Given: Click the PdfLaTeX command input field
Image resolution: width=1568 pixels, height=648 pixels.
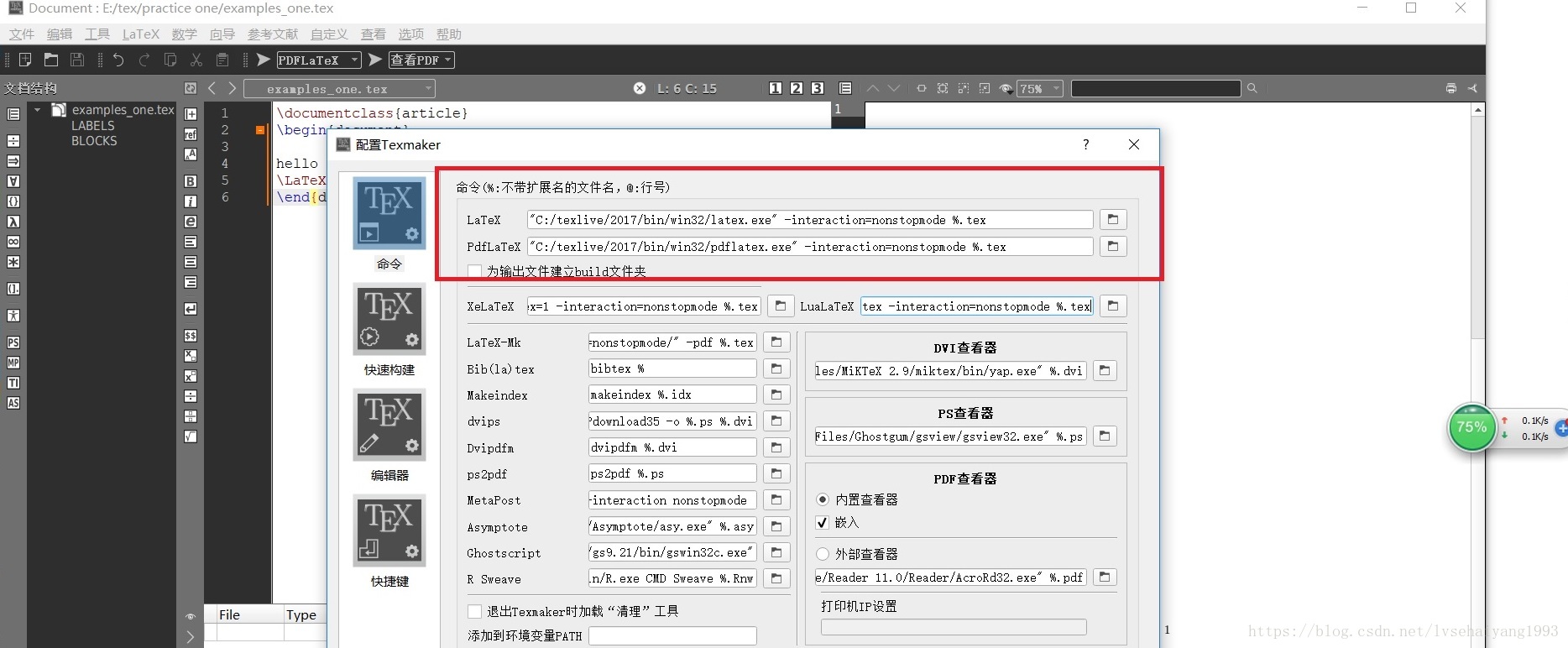Looking at the screenshot, I should [x=810, y=247].
